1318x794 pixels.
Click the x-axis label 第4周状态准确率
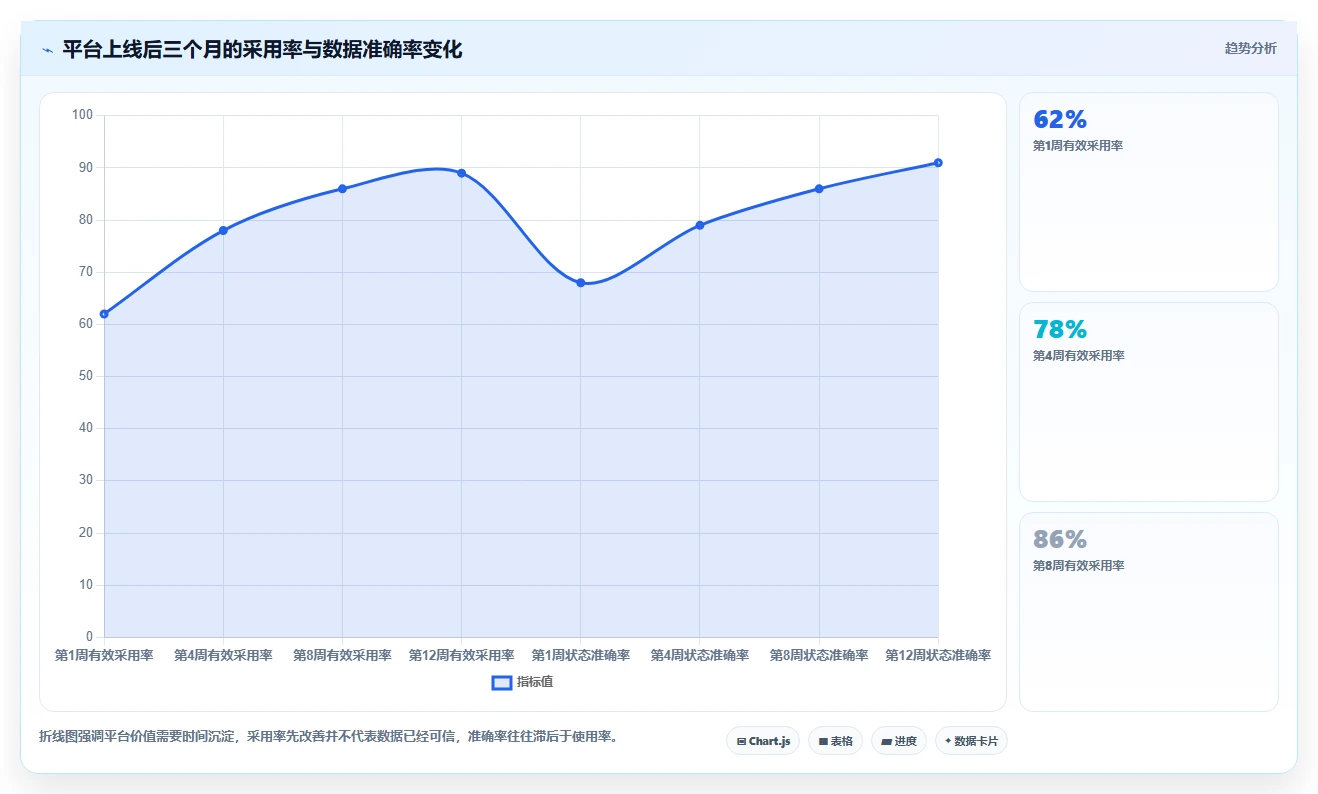[x=700, y=656]
